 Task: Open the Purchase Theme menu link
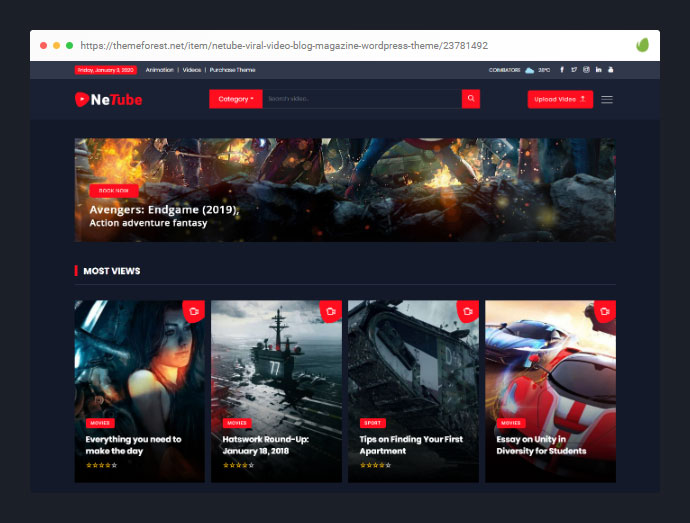pyautogui.click(x=232, y=70)
